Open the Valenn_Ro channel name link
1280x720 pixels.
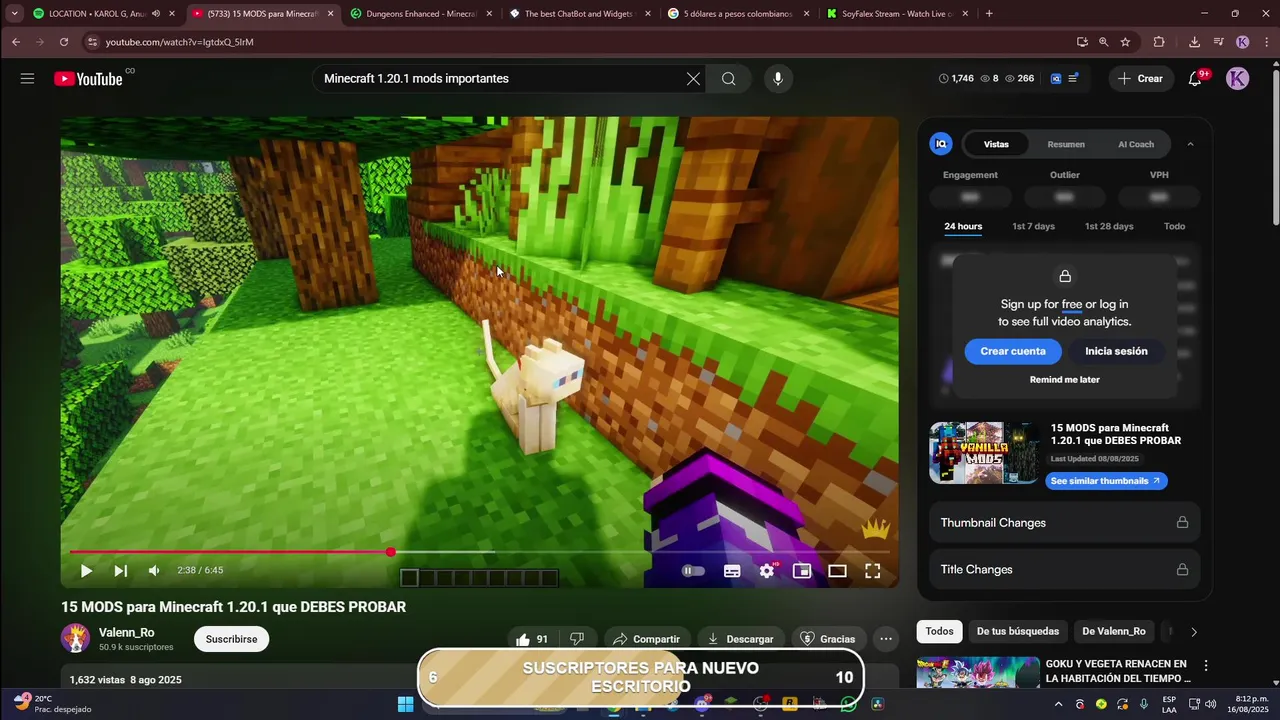[127, 633]
